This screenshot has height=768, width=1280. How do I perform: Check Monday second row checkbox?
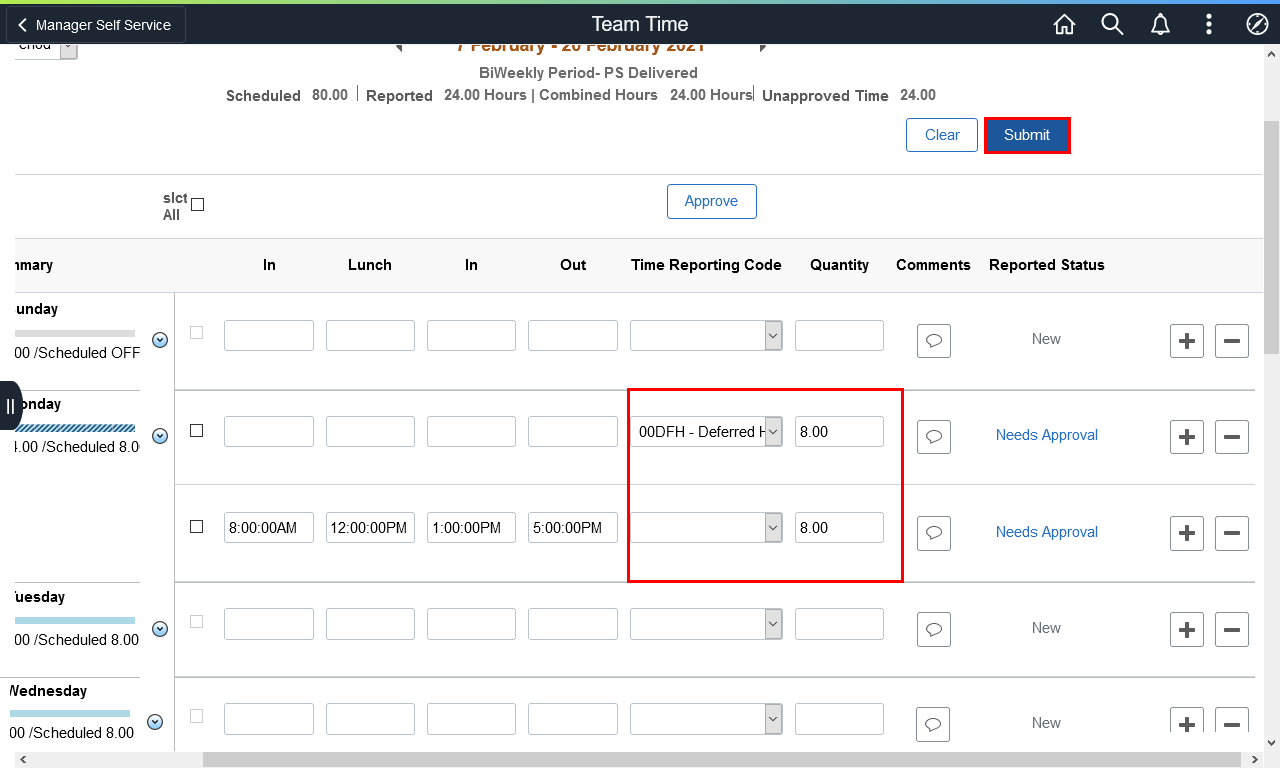click(x=196, y=526)
